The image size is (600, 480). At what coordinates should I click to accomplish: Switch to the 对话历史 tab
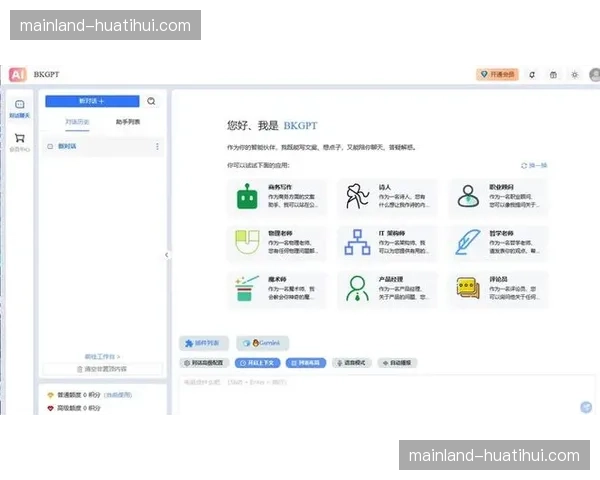click(x=77, y=122)
